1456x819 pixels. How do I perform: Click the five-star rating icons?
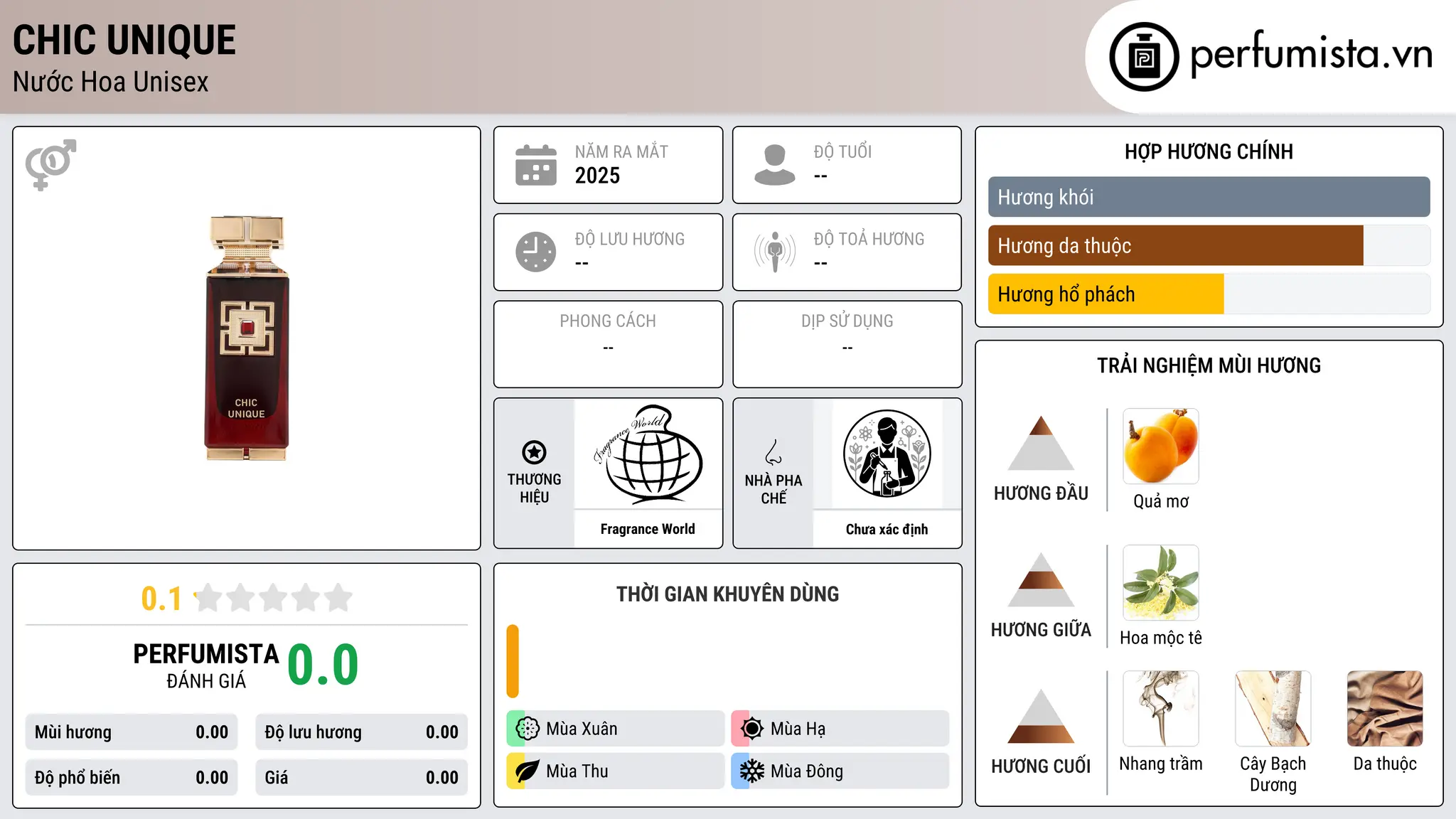click(273, 598)
